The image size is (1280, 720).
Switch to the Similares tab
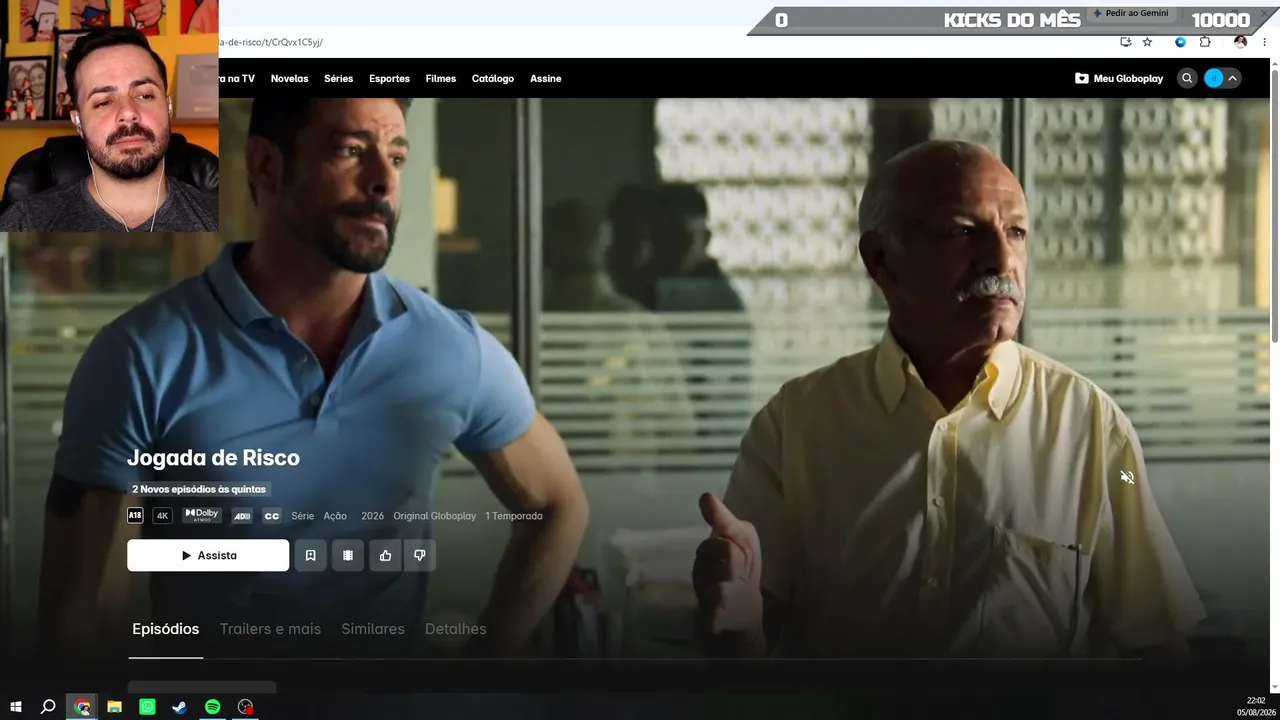[x=373, y=629]
